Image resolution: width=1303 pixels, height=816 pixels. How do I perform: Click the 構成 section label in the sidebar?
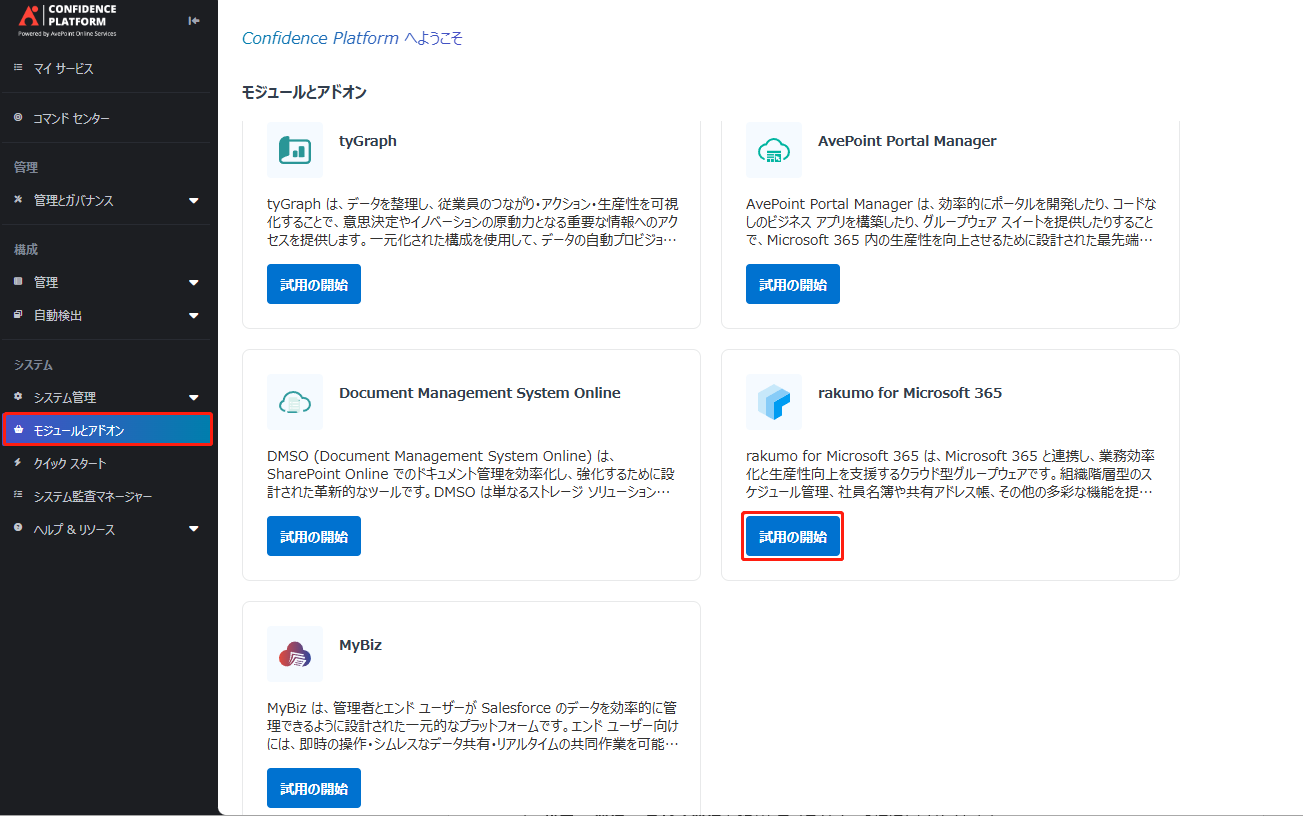tap(26, 250)
